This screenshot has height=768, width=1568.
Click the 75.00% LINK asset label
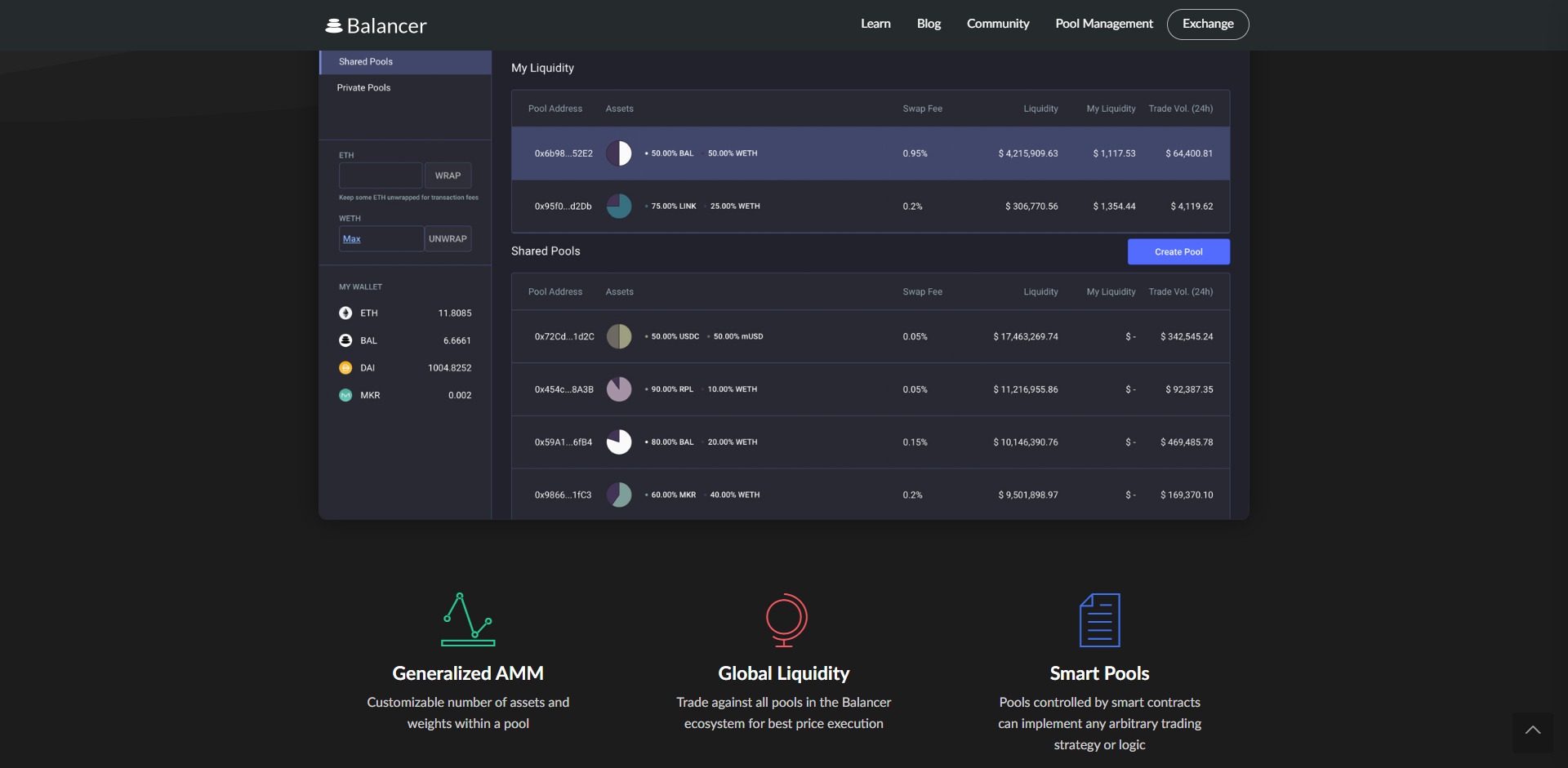tap(673, 206)
